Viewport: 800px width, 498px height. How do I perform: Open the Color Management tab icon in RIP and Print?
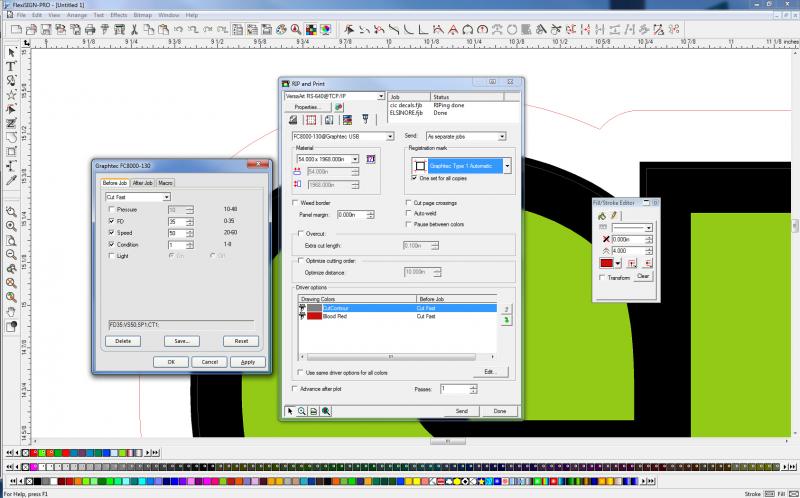[x=347, y=120]
